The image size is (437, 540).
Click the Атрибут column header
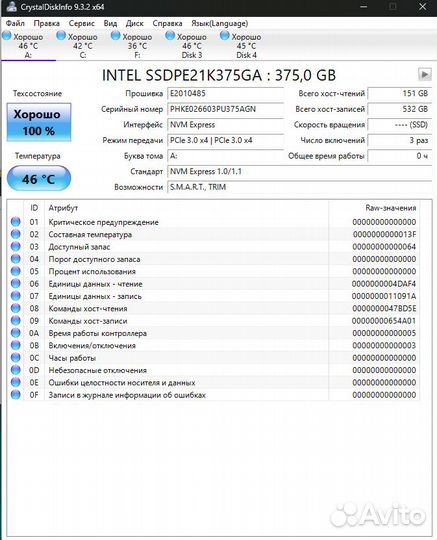186,208
